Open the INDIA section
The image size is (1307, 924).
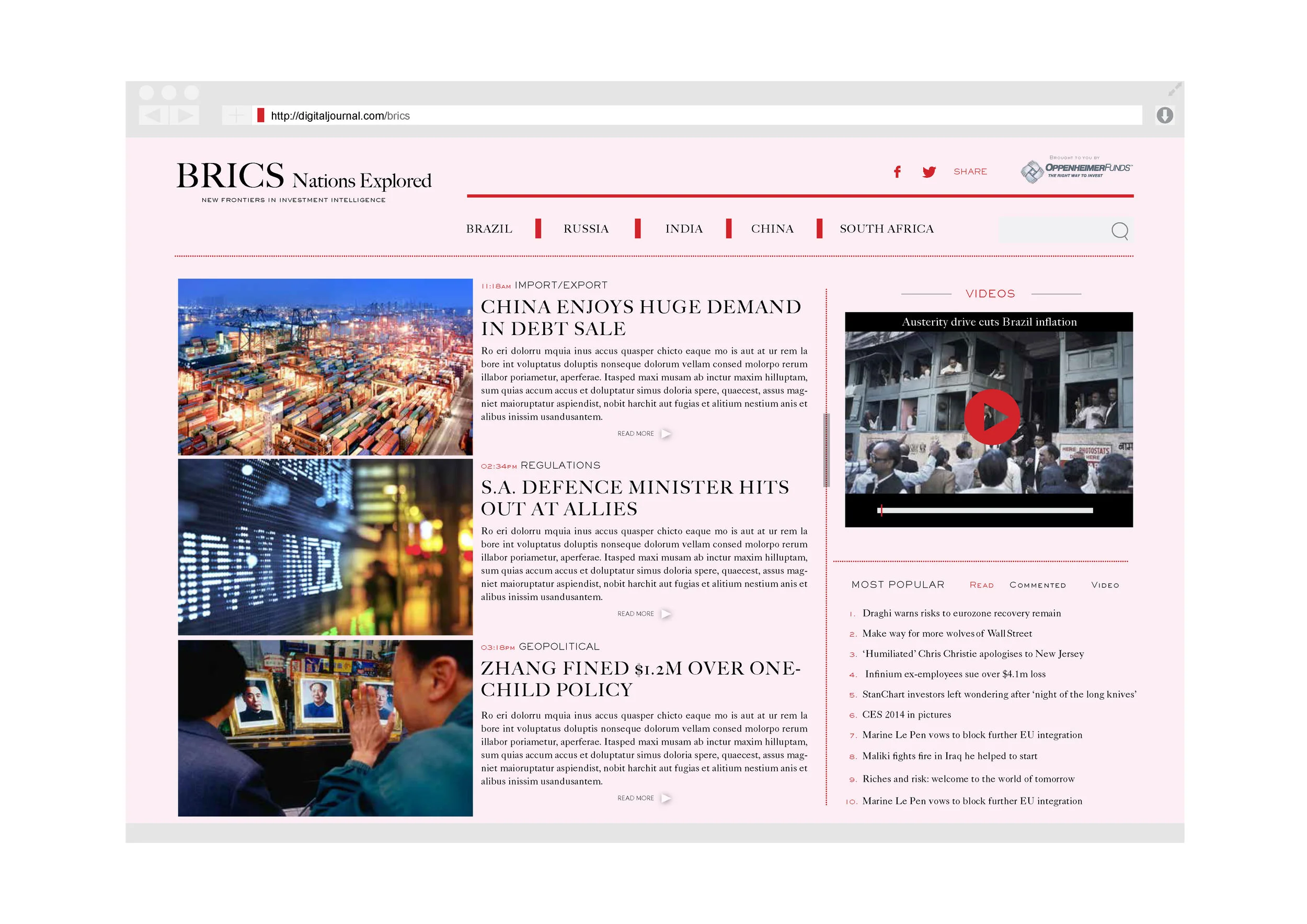pyautogui.click(x=684, y=229)
